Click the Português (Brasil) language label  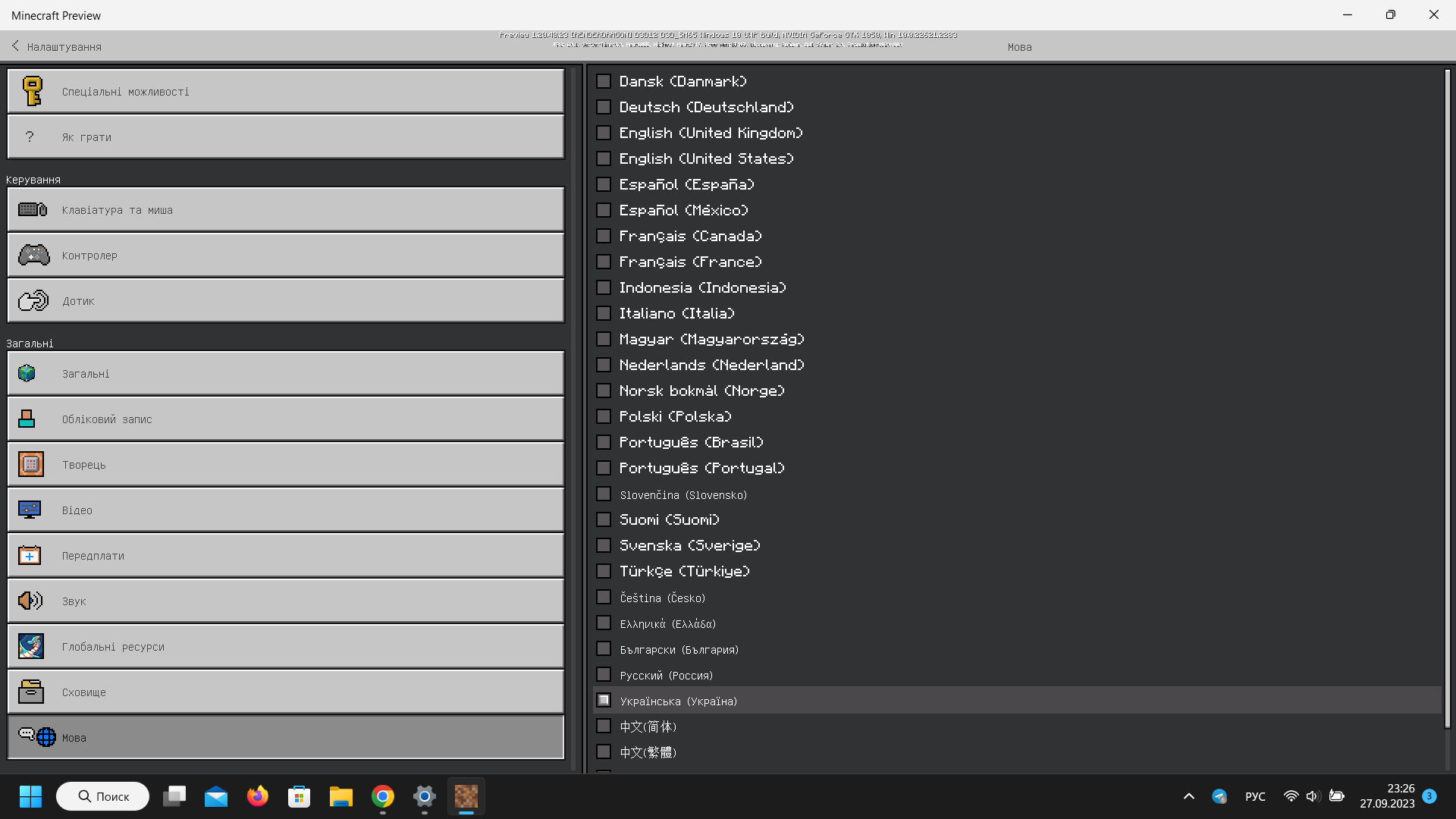(x=692, y=442)
